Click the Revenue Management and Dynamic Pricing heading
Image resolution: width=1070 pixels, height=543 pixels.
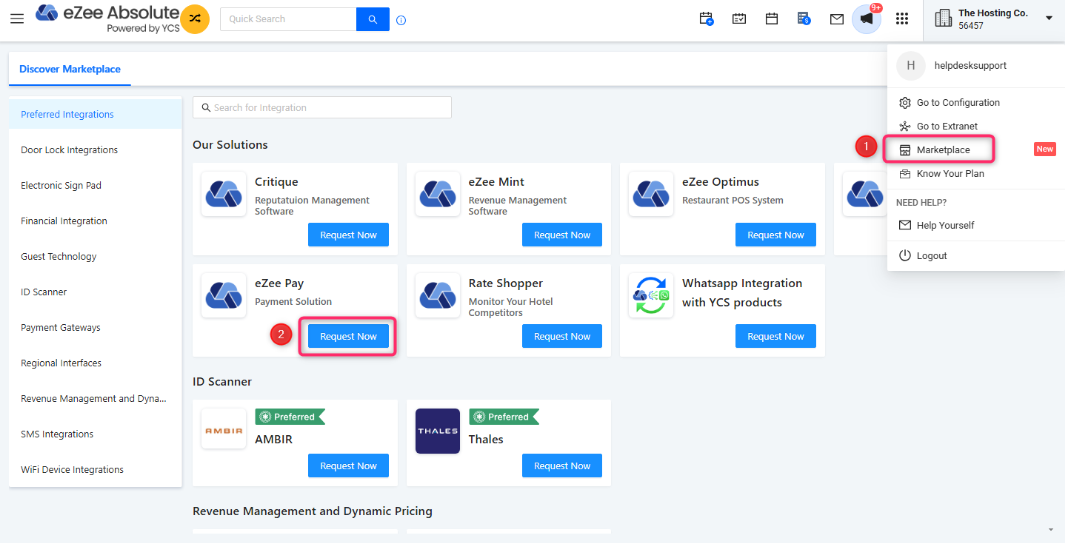click(313, 511)
